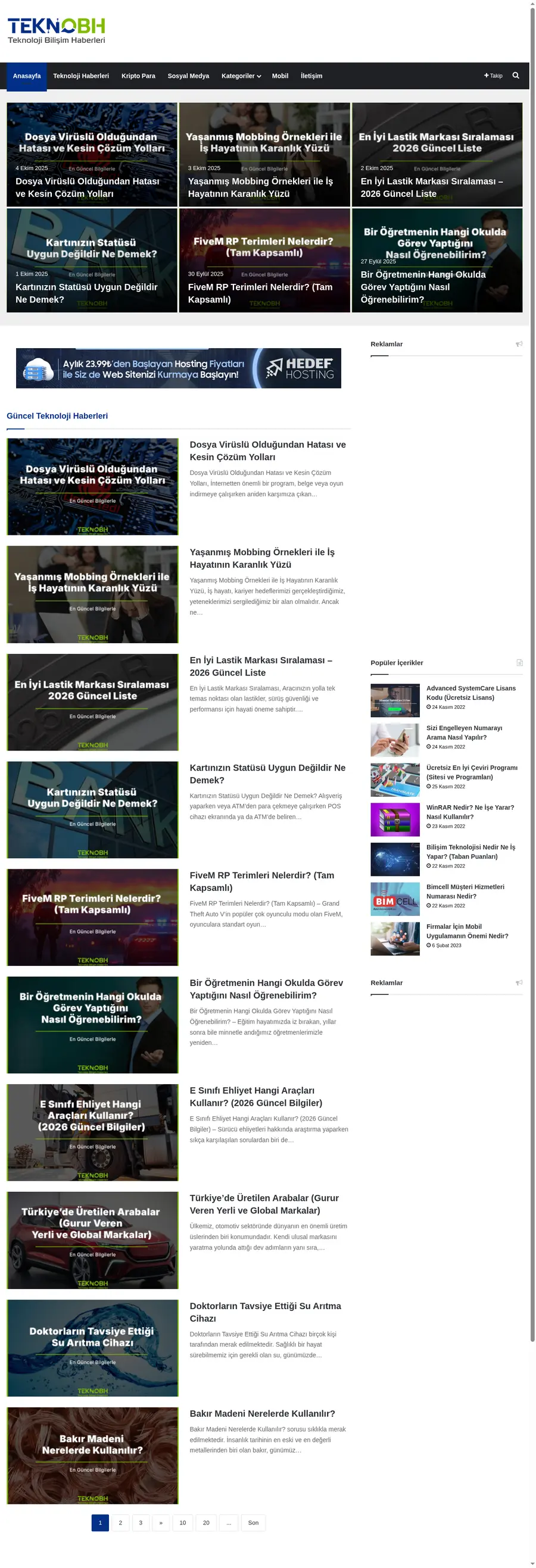The image size is (536, 1568).
Task: Click list thumbnail for FiveM RP Terimleri
Action: point(92,918)
